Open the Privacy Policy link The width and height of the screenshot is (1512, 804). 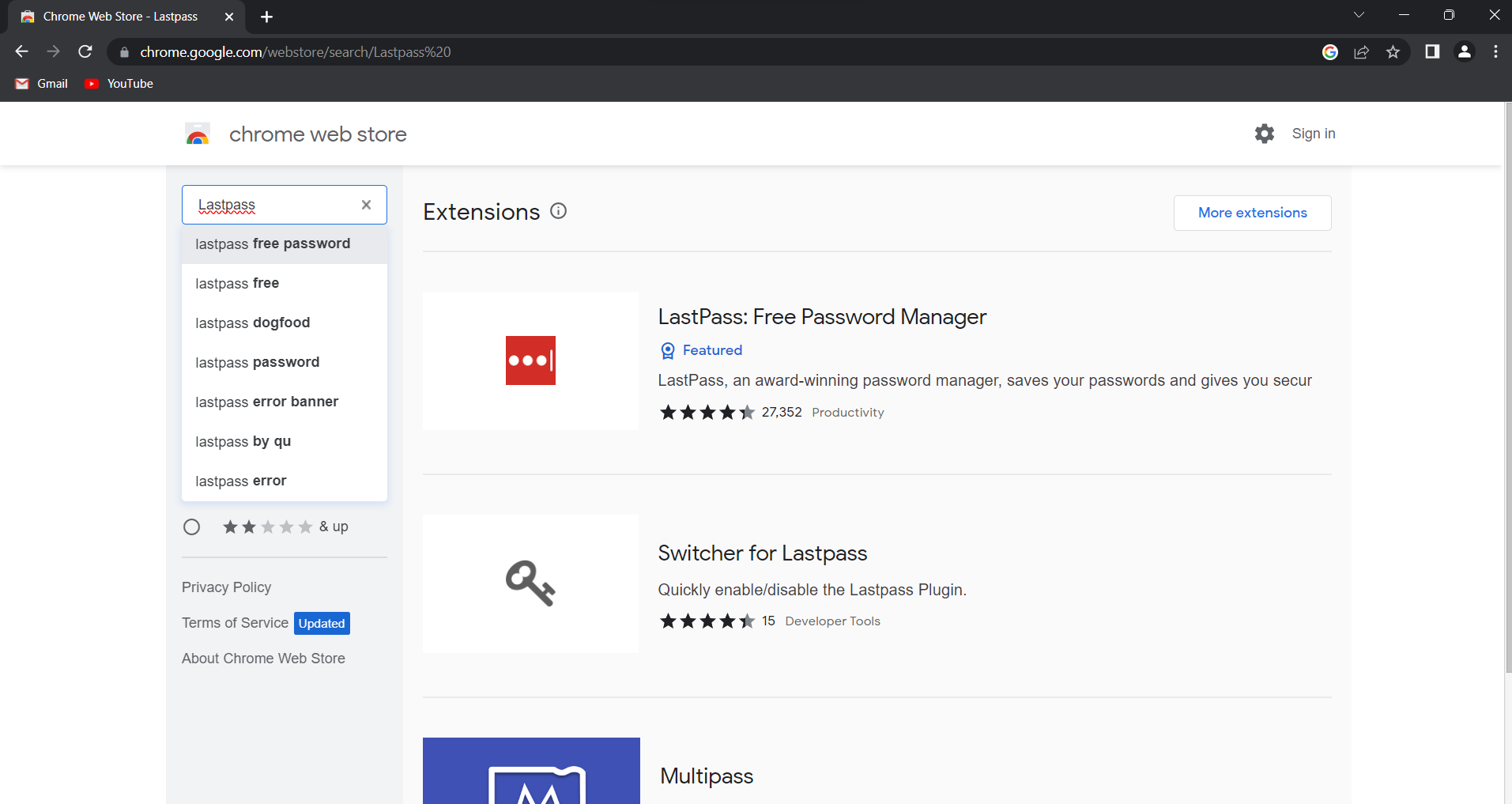(x=226, y=587)
